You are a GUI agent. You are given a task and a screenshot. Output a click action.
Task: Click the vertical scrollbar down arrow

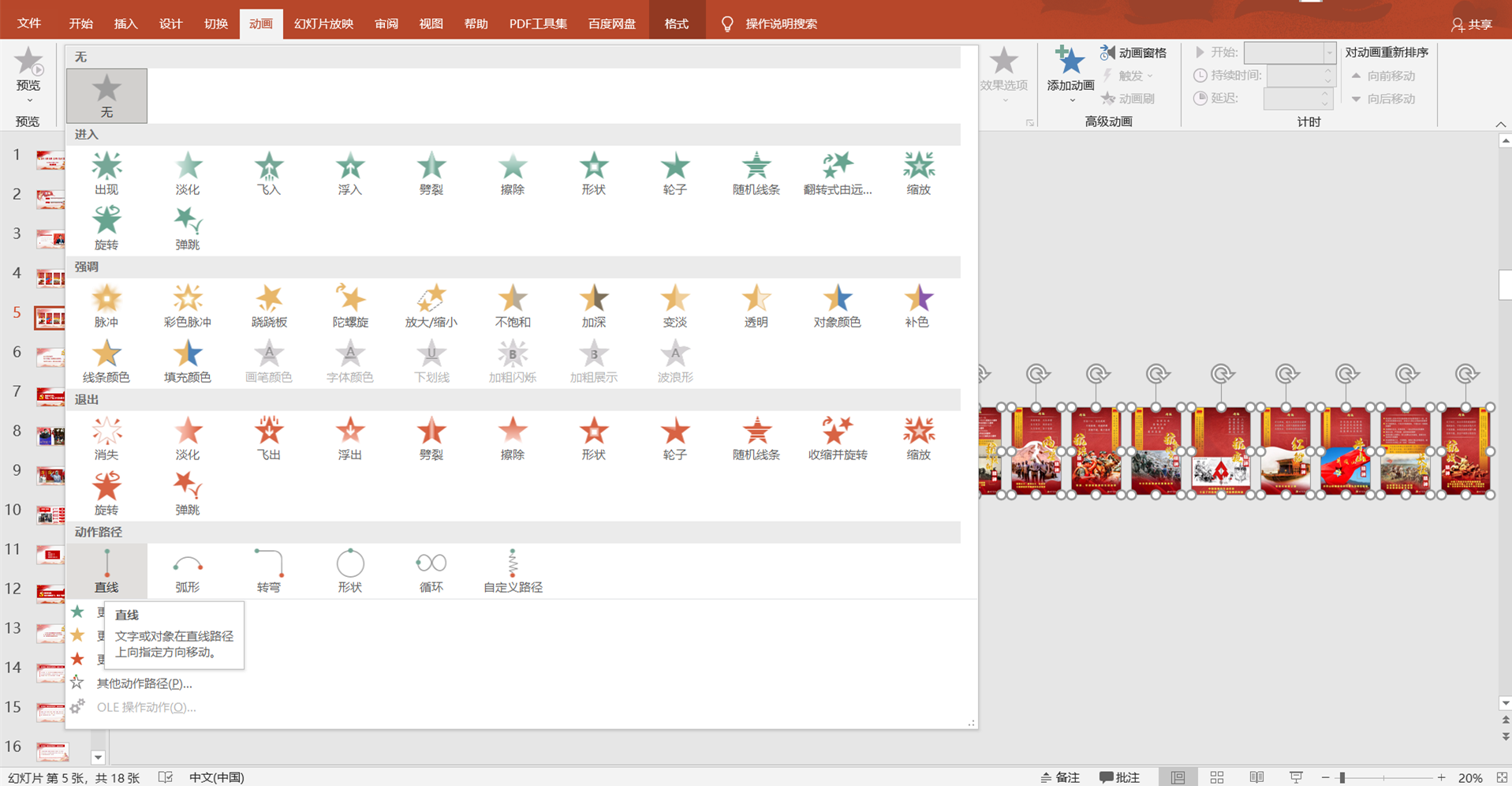tap(1505, 702)
